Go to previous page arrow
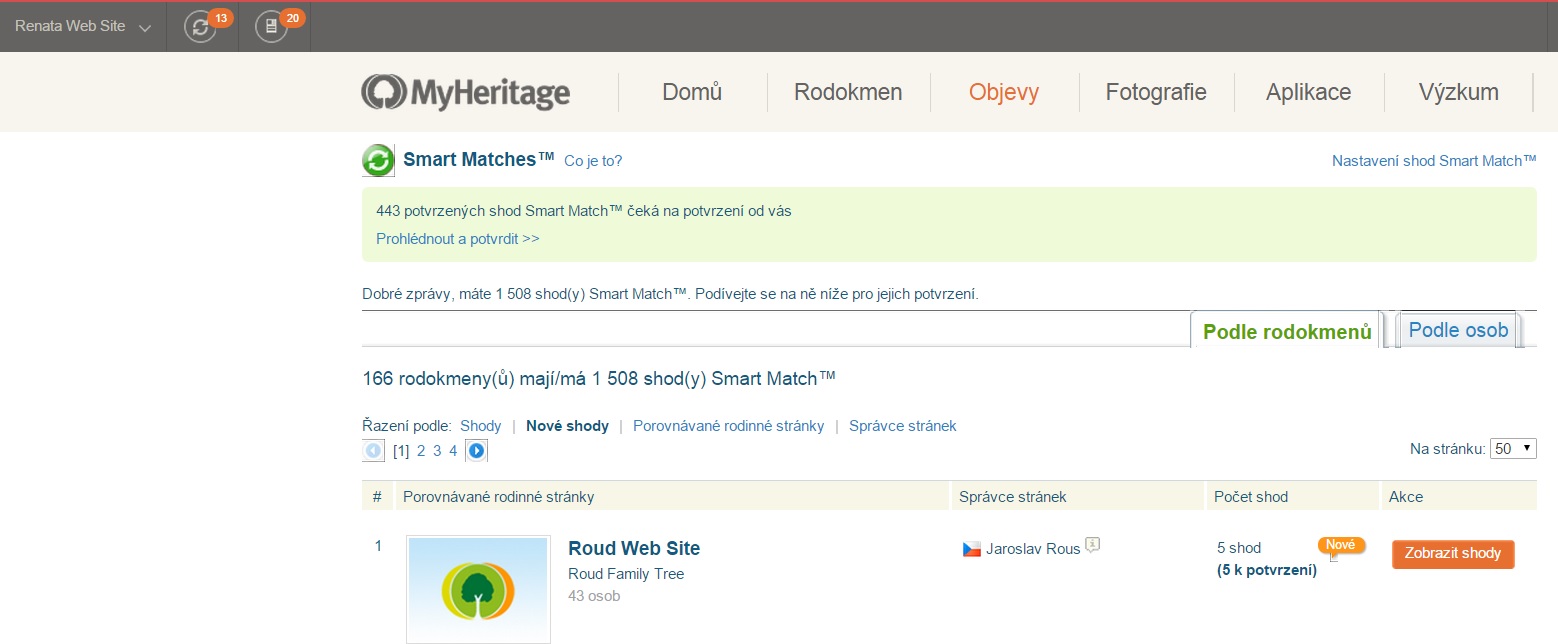The width and height of the screenshot is (1558, 644). click(374, 451)
